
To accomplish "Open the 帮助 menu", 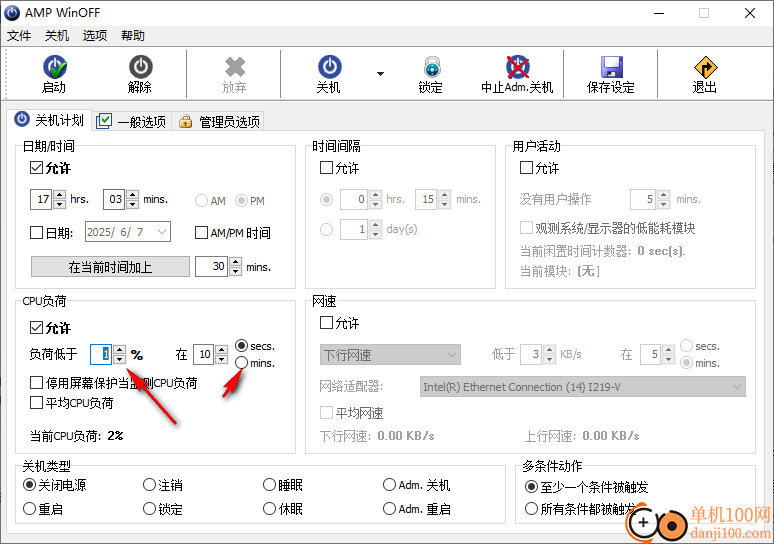I will (133, 36).
